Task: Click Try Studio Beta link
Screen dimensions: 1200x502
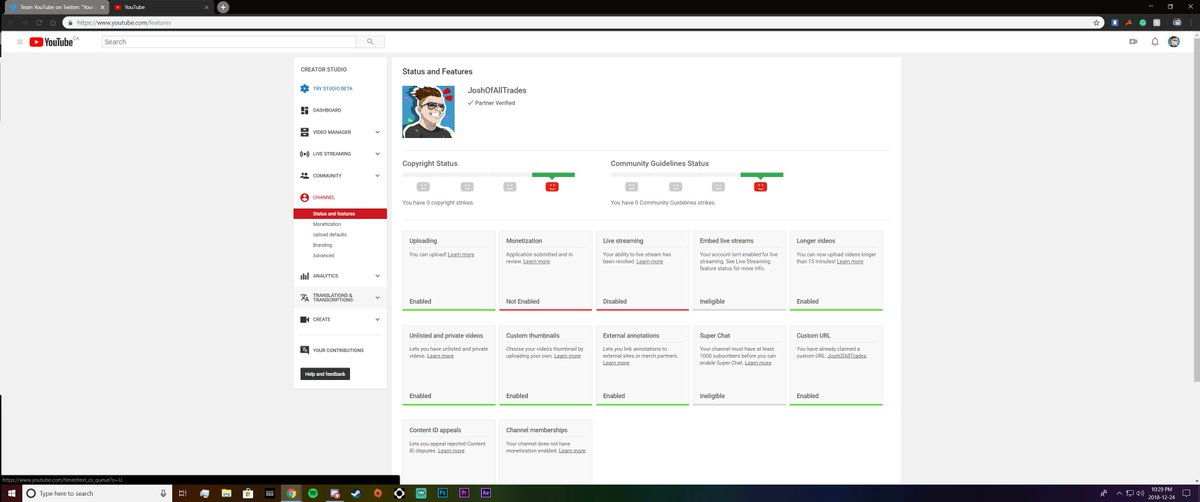Action: pyautogui.click(x=333, y=88)
